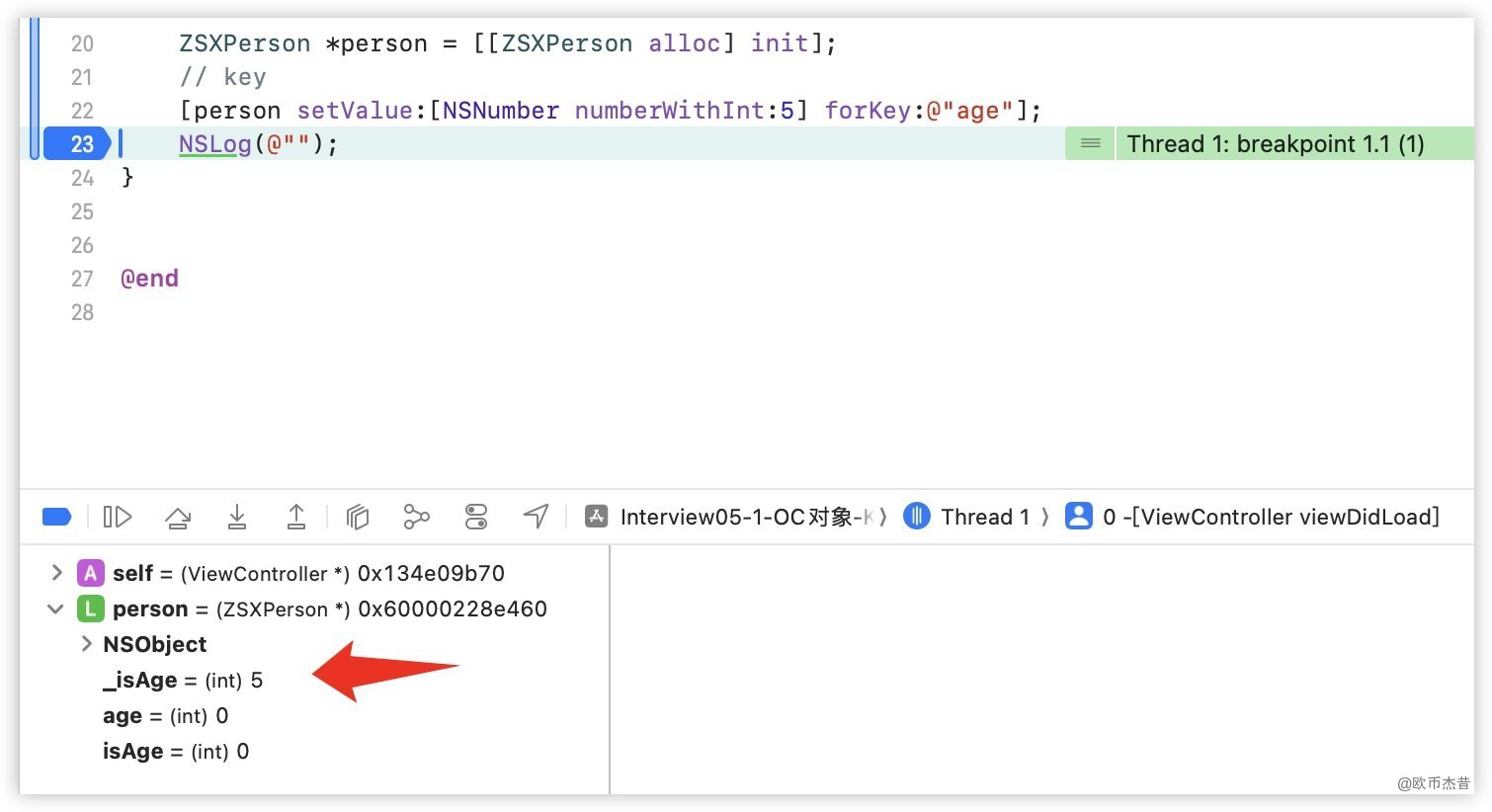The height and width of the screenshot is (812, 1492).
Task: Click the Continue program execution button
Action: point(118,517)
